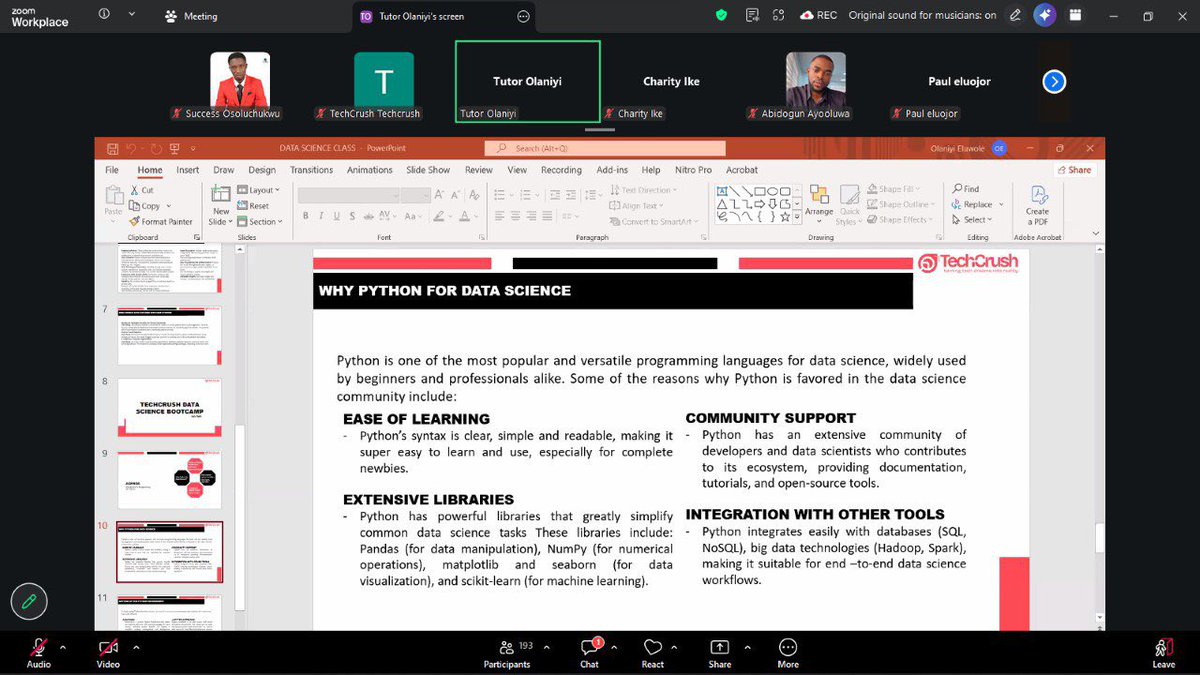Image resolution: width=1200 pixels, height=675 pixels.
Task: Click the Share screen button
Action: (x=719, y=652)
